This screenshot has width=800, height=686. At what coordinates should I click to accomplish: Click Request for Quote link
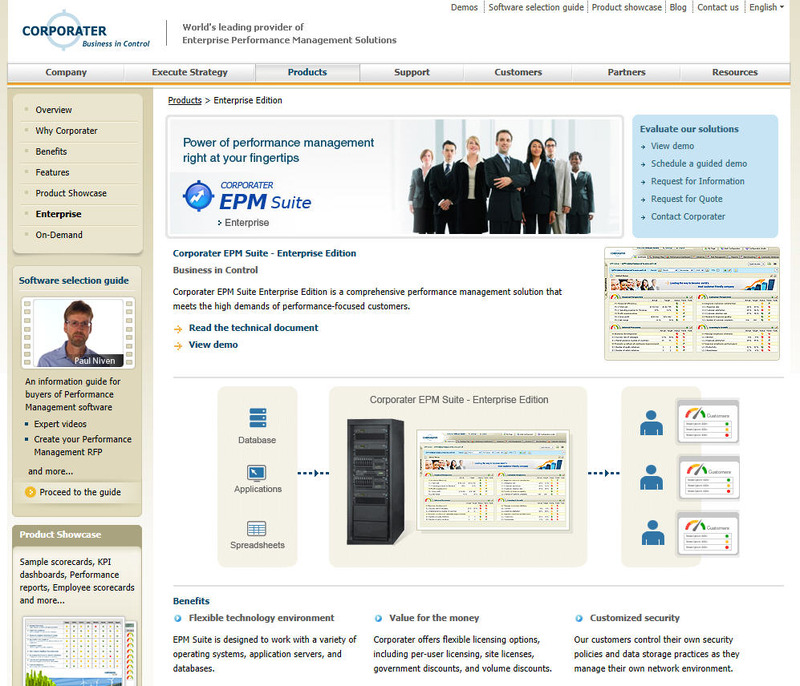pos(686,199)
